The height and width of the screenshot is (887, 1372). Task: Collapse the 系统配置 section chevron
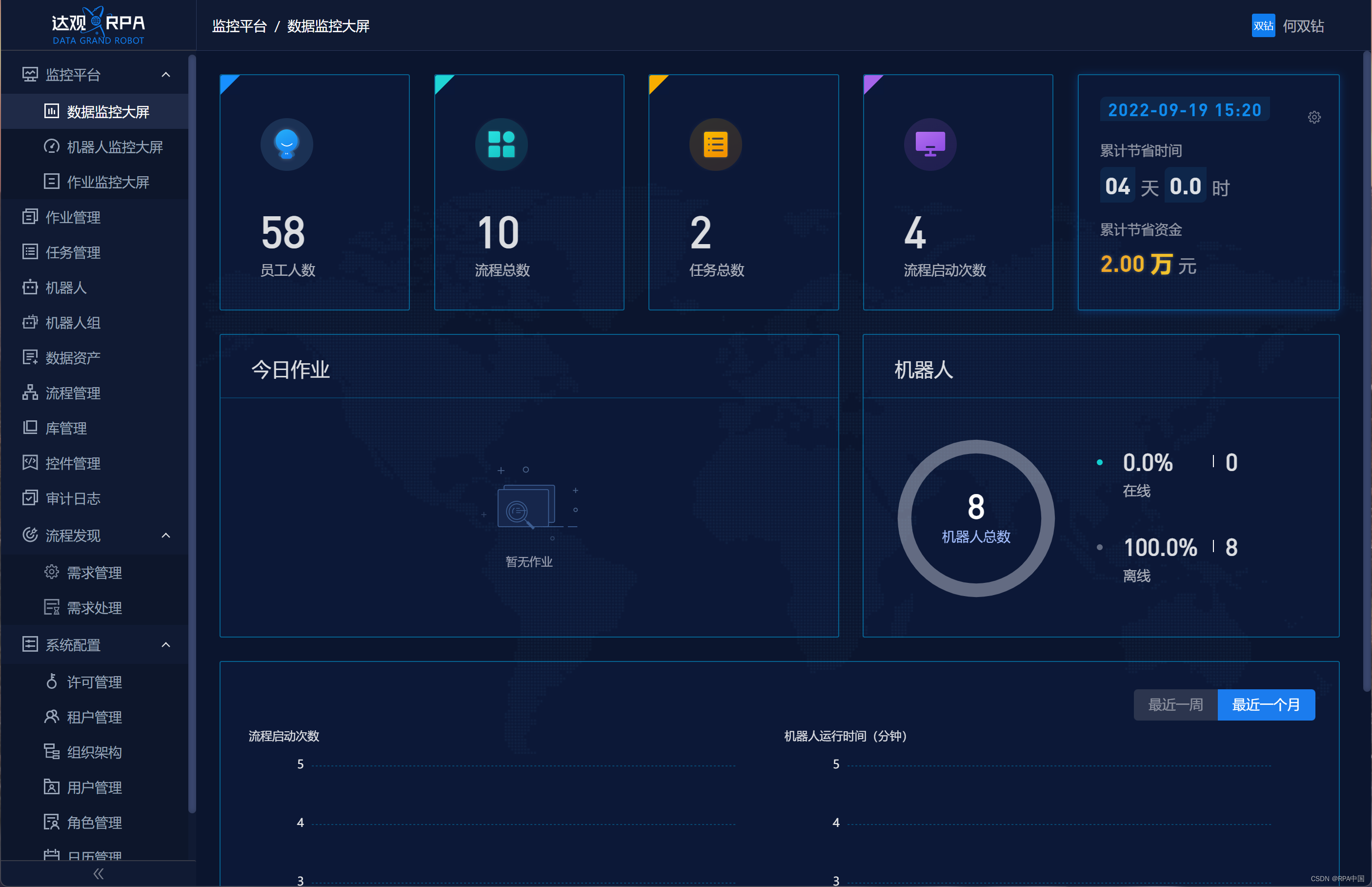[166, 644]
